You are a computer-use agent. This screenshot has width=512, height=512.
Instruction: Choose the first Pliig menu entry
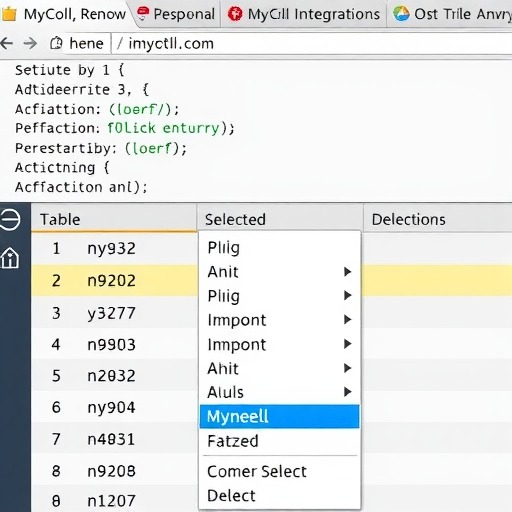279,248
